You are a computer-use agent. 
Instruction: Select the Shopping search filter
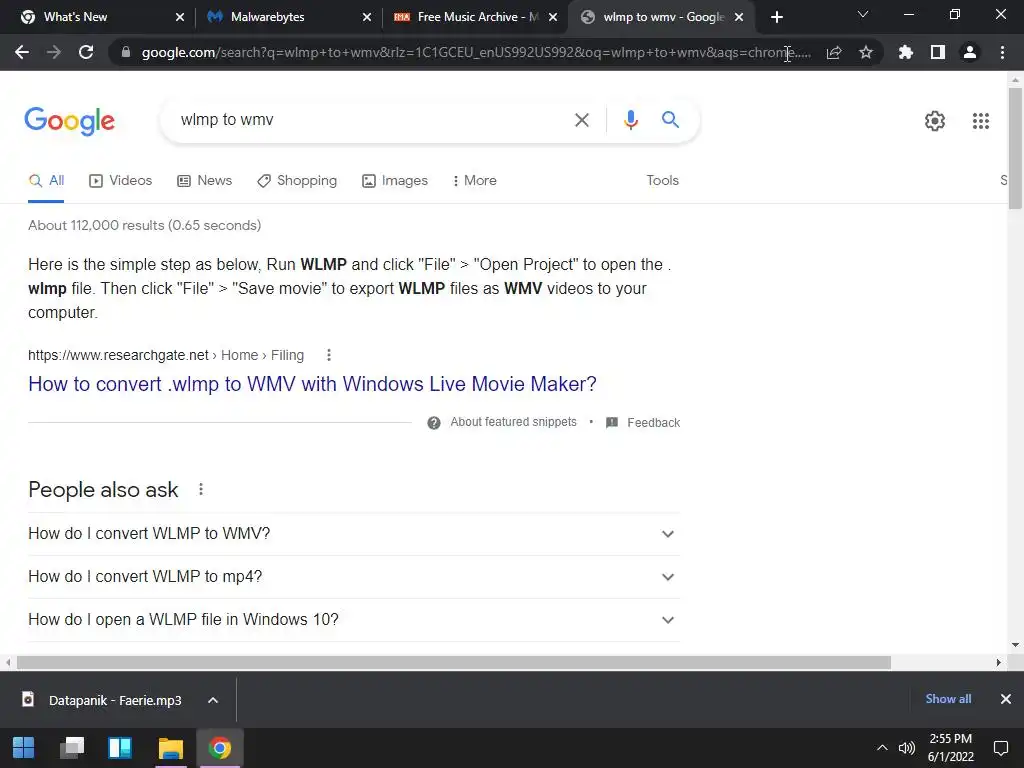[x=297, y=180]
